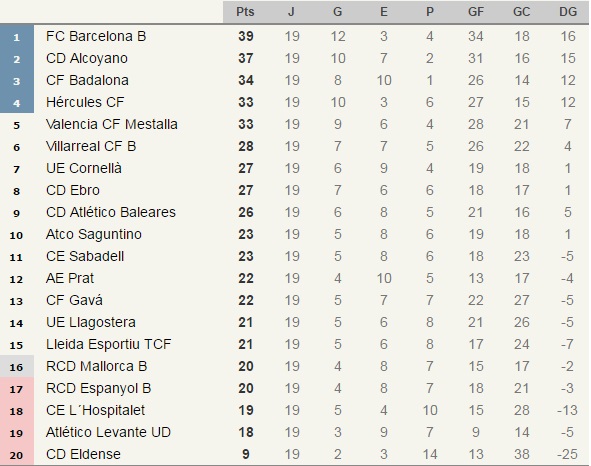Open the UE Cornellà team link
Viewport: 591px width, 466px height.
click(84, 168)
